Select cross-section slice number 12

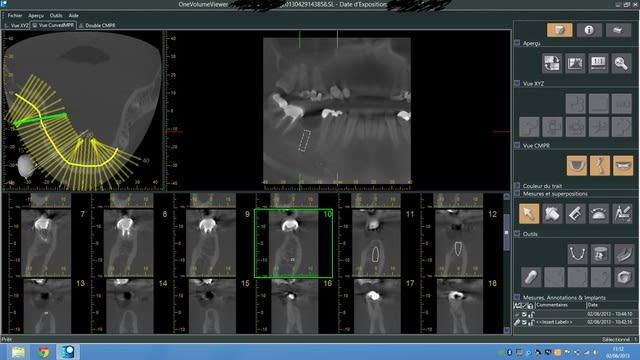click(x=458, y=243)
